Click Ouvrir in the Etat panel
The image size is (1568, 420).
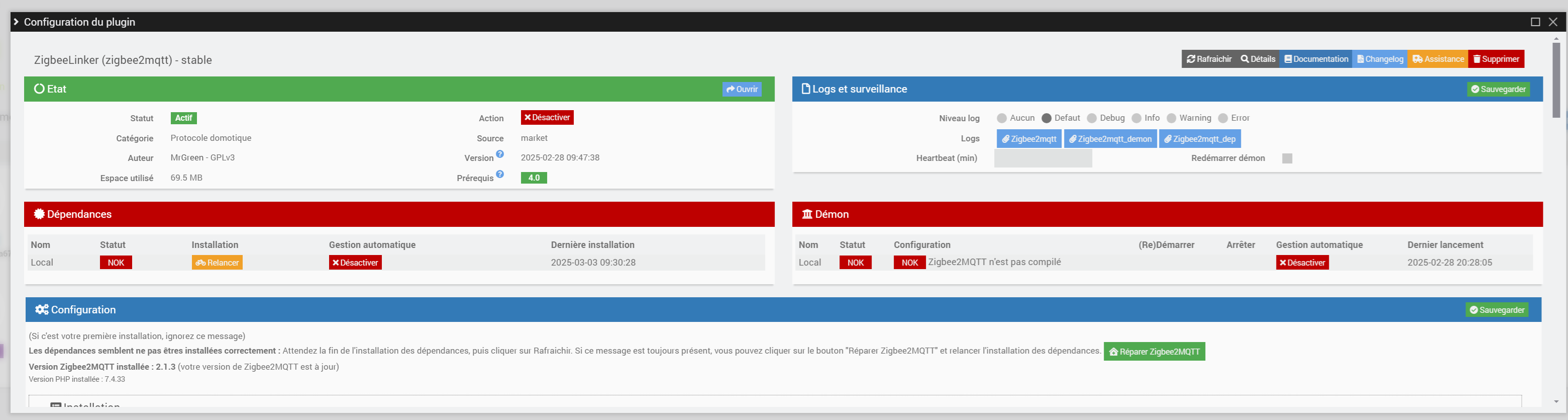pyautogui.click(x=742, y=89)
